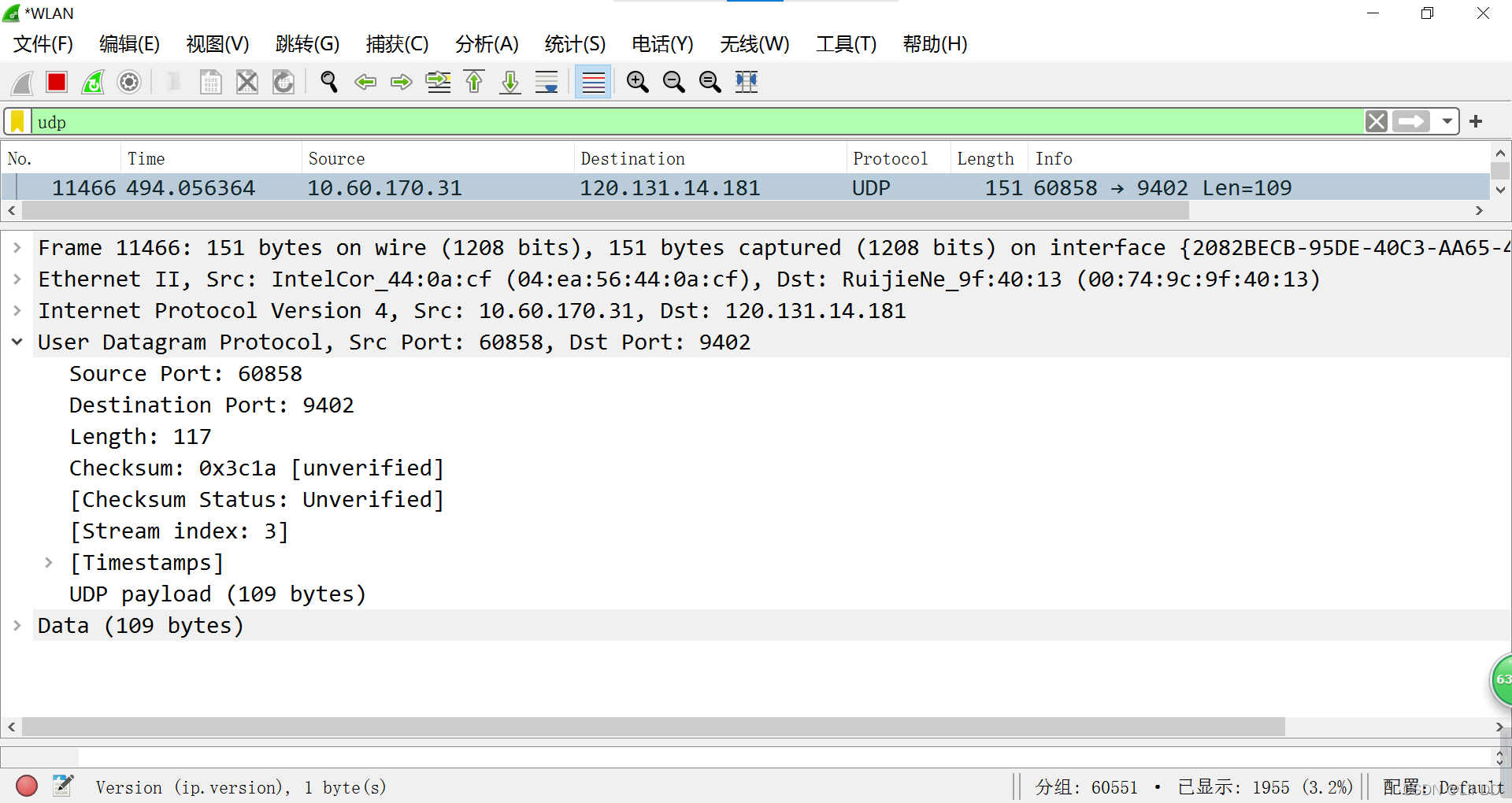This screenshot has width=1512, height=803.
Task: Toggle auto-scroll during live capture
Action: point(547,82)
